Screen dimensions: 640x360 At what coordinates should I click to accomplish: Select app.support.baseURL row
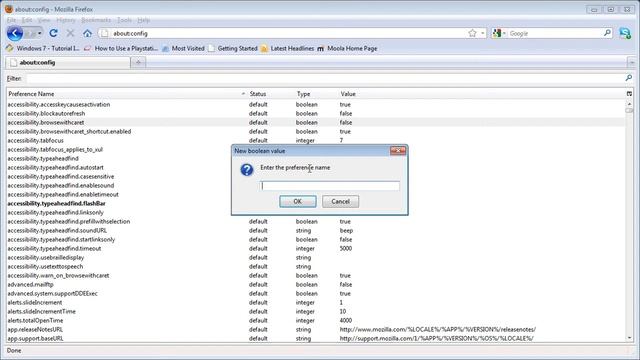(x=316, y=338)
